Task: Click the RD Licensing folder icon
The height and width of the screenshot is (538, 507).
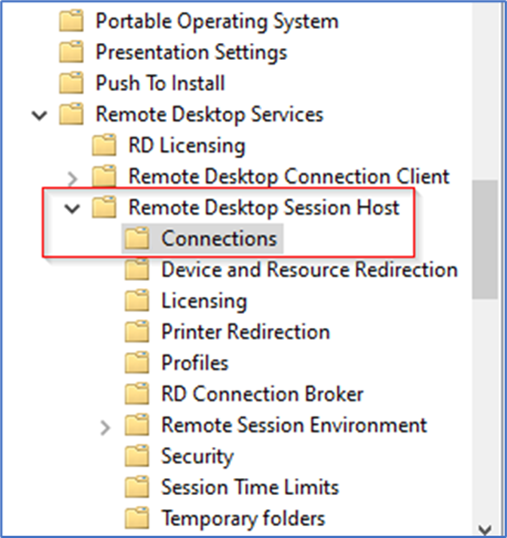Action: coord(104,145)
